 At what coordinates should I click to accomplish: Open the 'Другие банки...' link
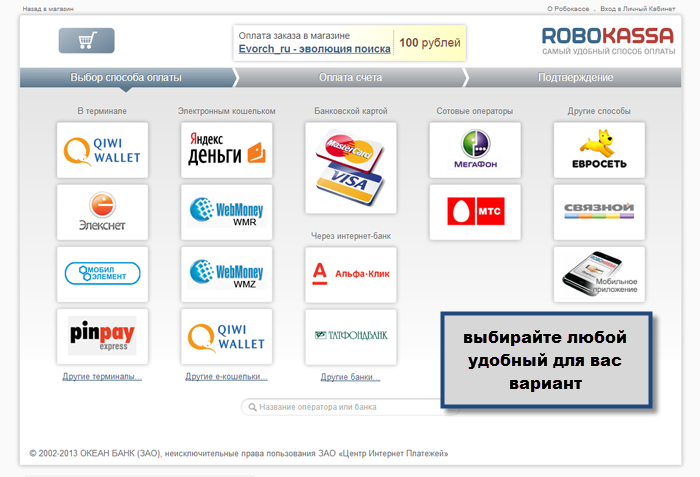[350, 377]
